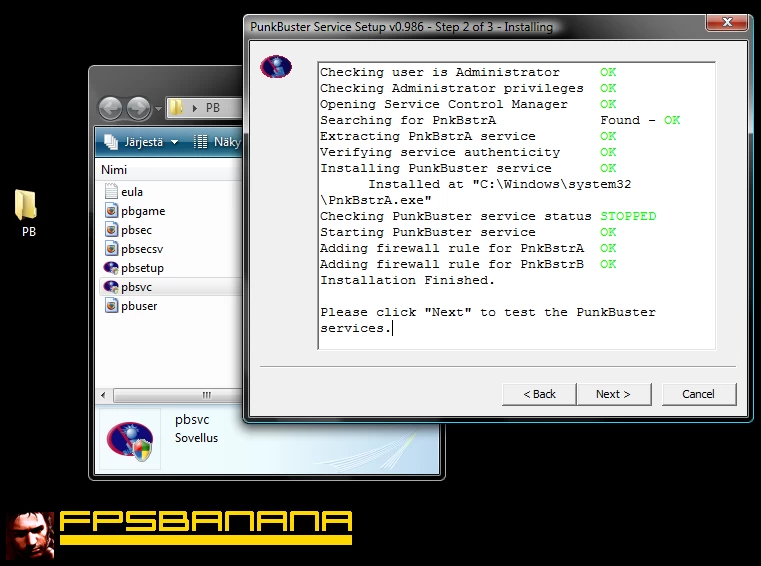Click the horizontal scrollbar left arrow
This screenshot has height=566, width=761.
point(103,395)
